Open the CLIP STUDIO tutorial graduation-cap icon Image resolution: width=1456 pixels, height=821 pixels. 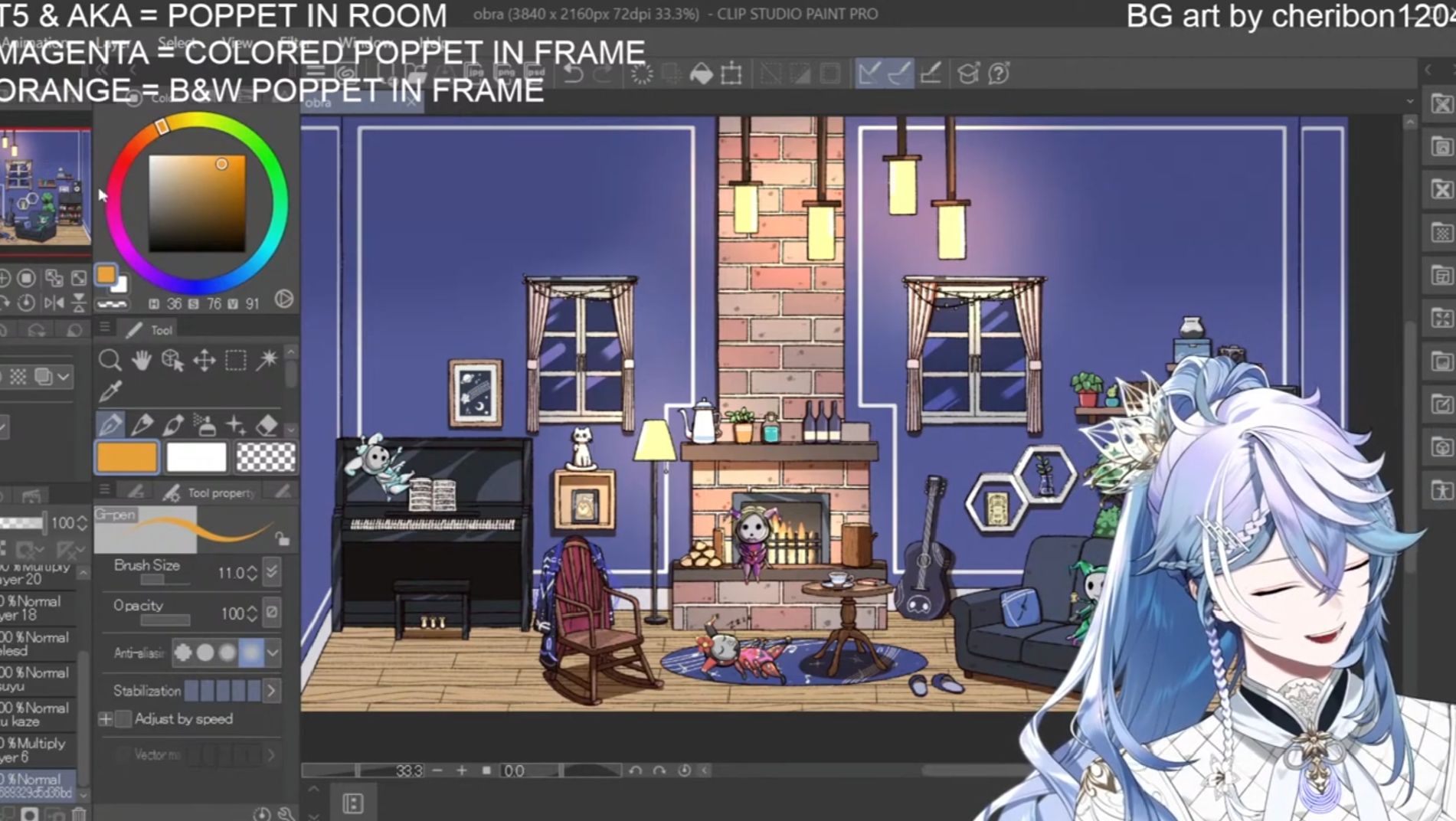968,74
